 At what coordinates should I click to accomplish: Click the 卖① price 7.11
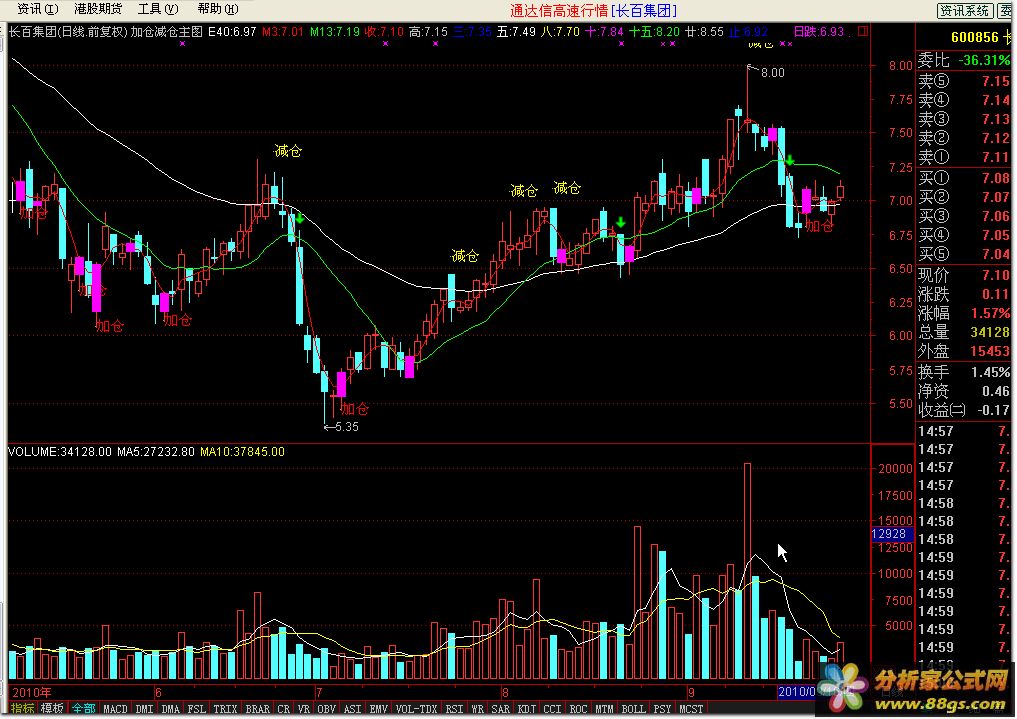(x=996, y=157)
